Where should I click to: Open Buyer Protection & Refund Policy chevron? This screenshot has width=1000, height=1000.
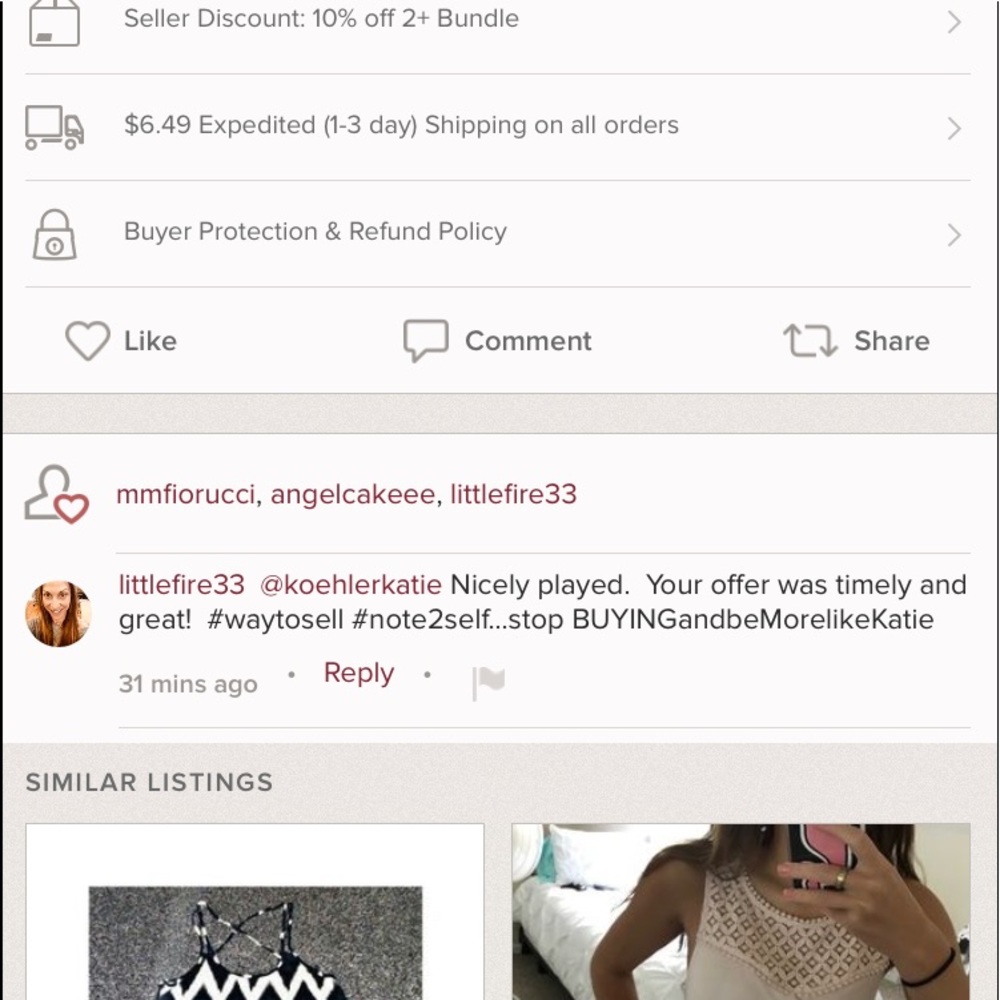(x=953, y=235)
